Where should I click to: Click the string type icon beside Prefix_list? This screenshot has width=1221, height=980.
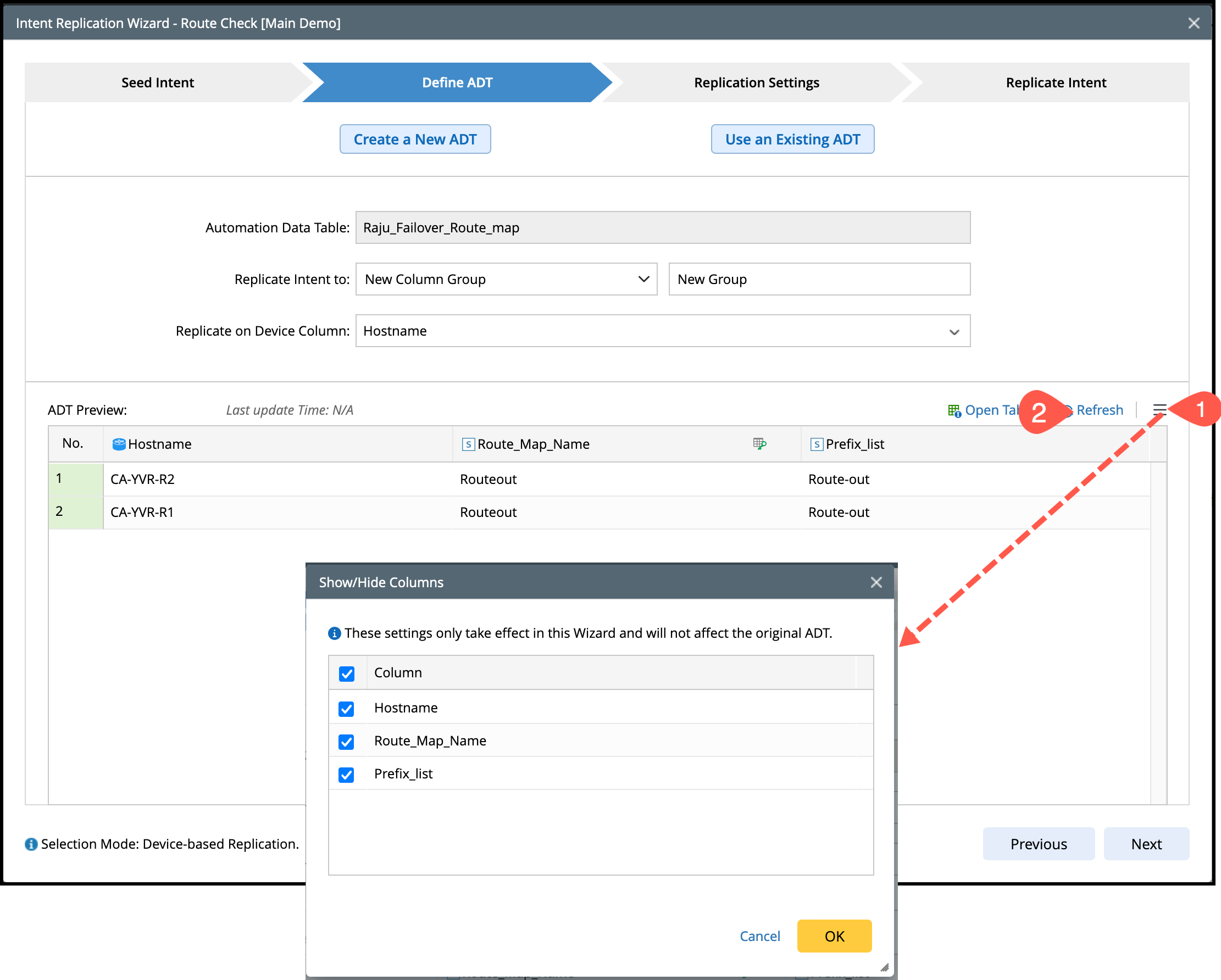coord(816,444)
